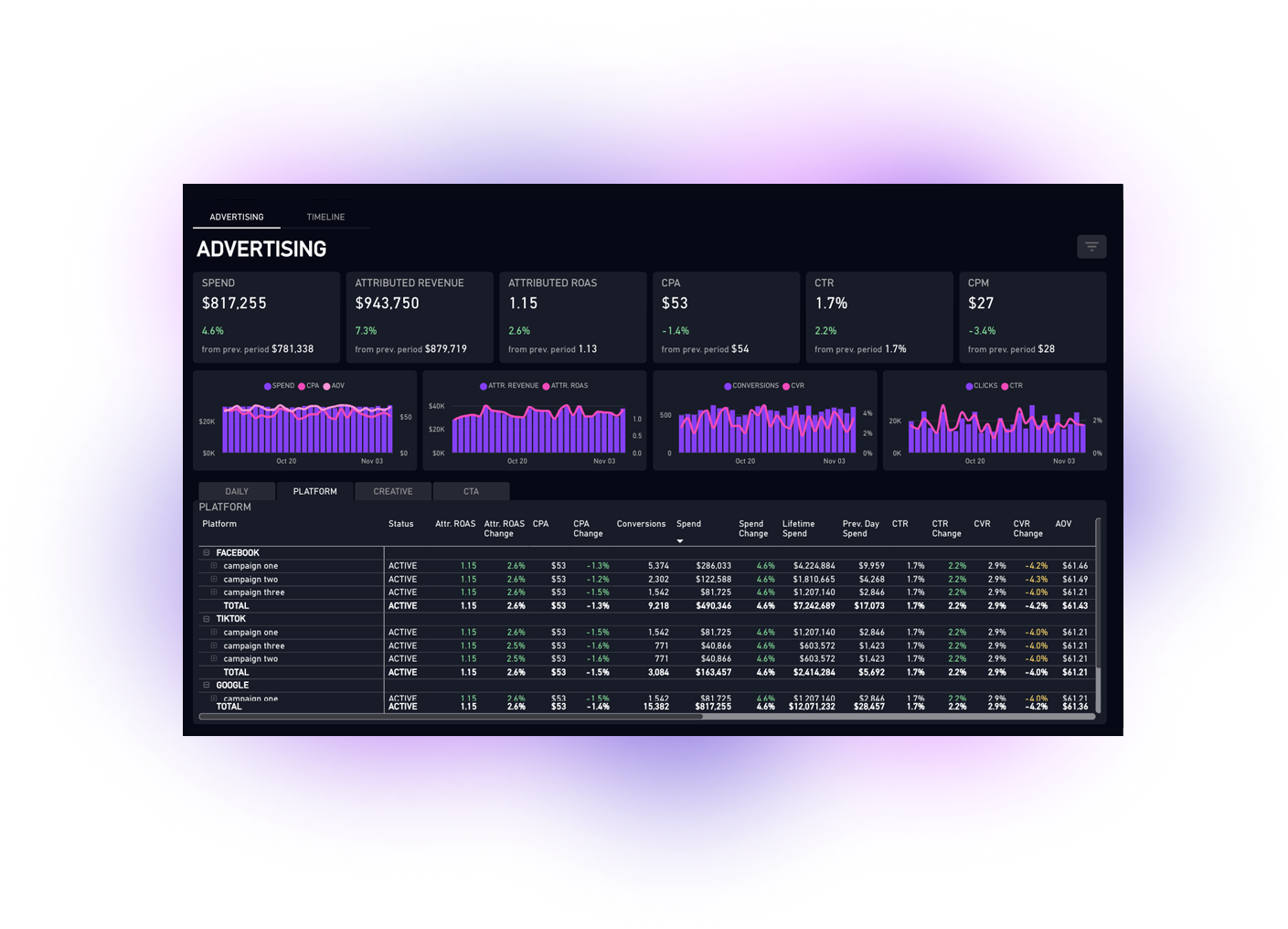Viewport: 1288px width, 929px height.
Task: Click the purple SPEND legend dot
Action: (268, 386)
